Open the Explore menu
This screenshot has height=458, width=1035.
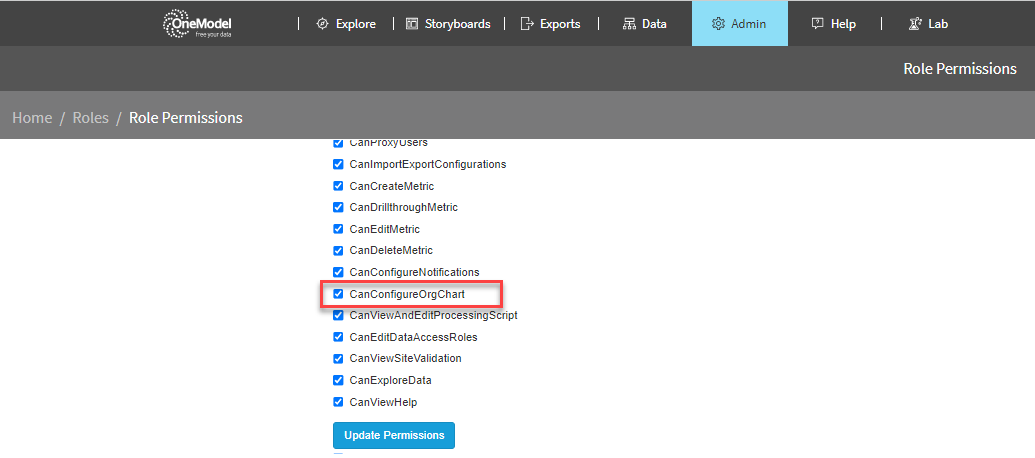coord(346,24)
